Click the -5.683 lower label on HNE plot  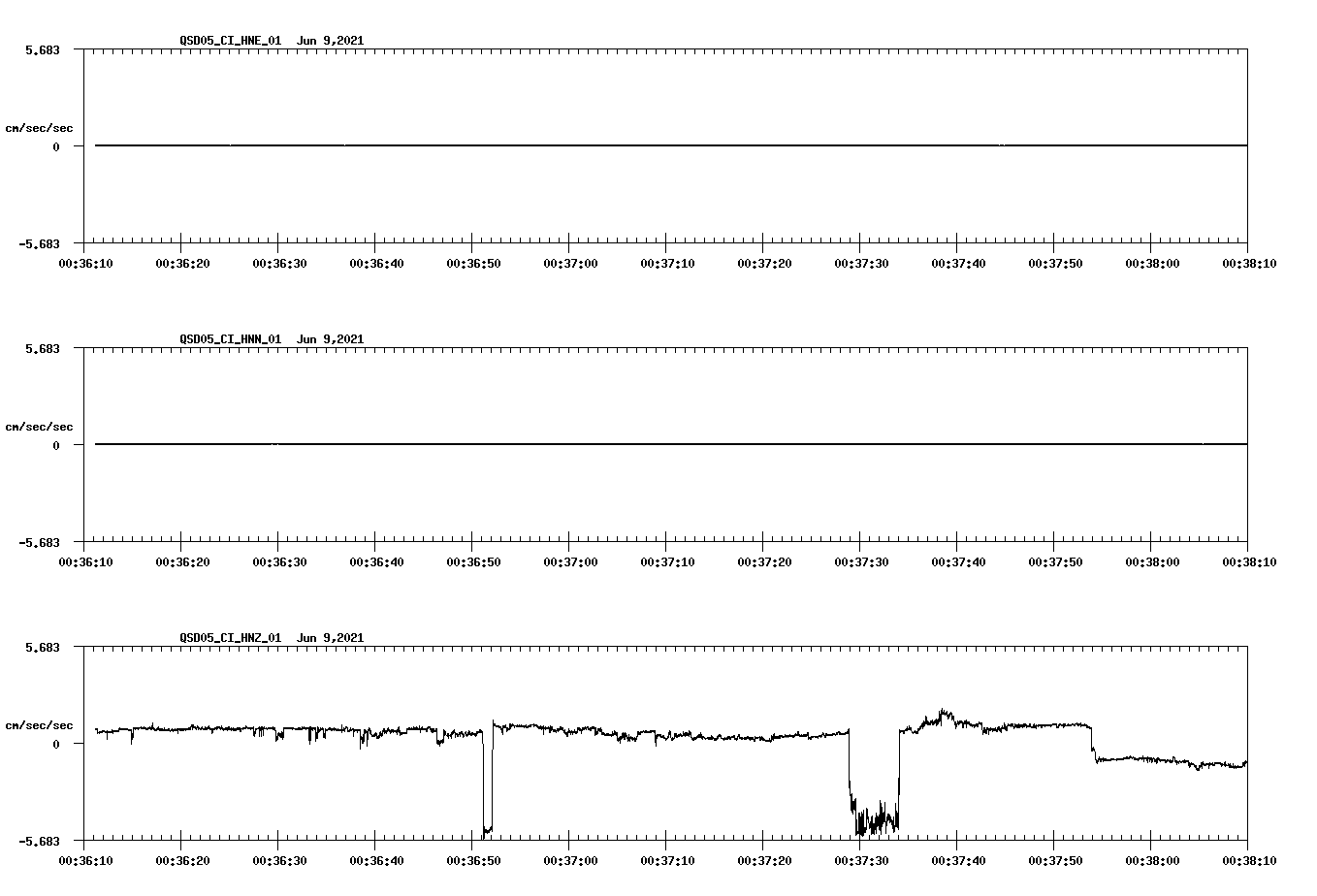[40, 243]
